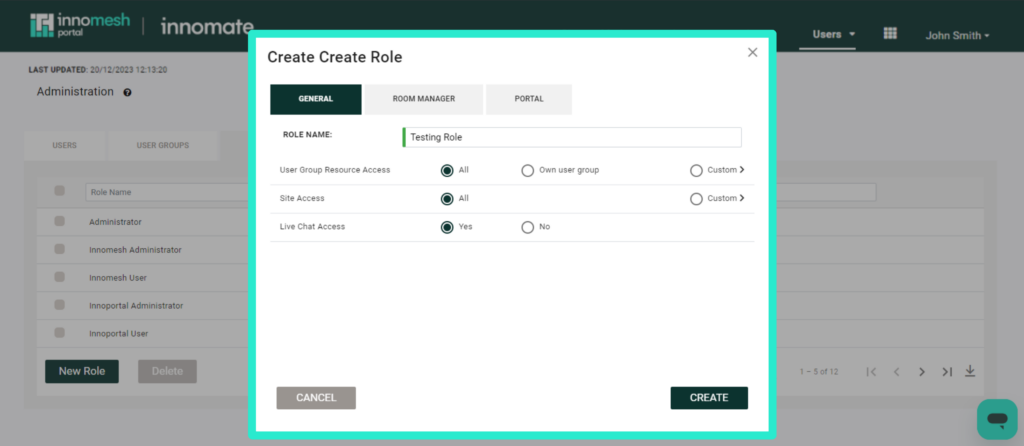Open the Users tab in Administration
The image size is (1024, 446).
point(65,146)
